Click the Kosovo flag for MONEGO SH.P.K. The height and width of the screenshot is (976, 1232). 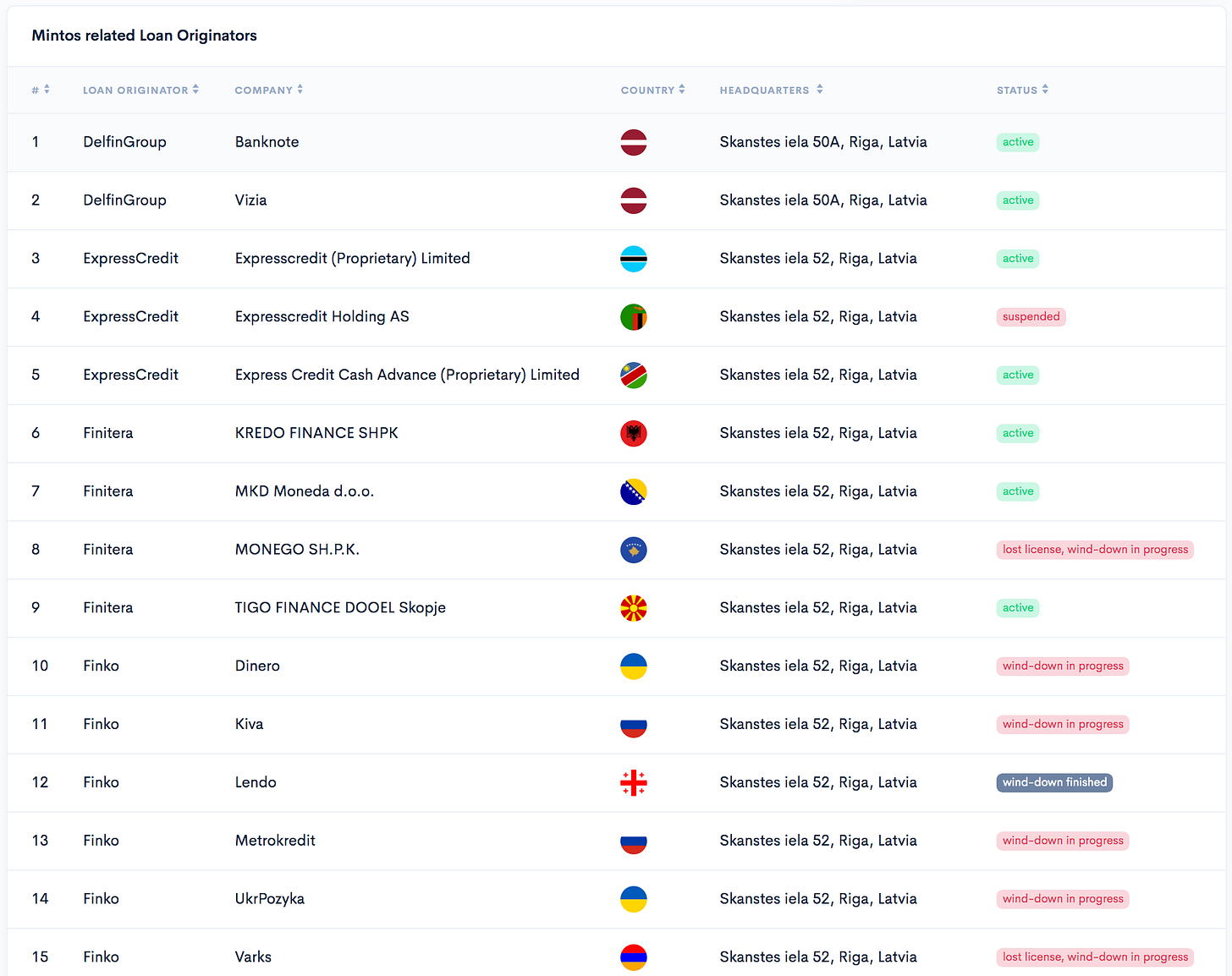tap(634, 550)
